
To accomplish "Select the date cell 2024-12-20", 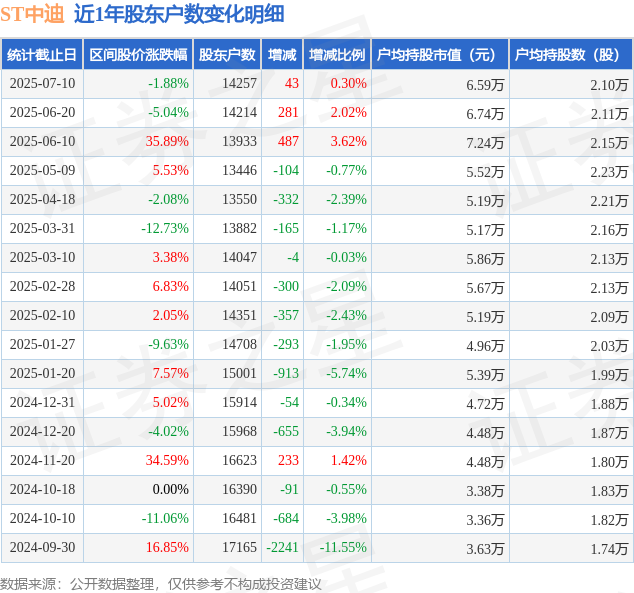I will 42,431.
